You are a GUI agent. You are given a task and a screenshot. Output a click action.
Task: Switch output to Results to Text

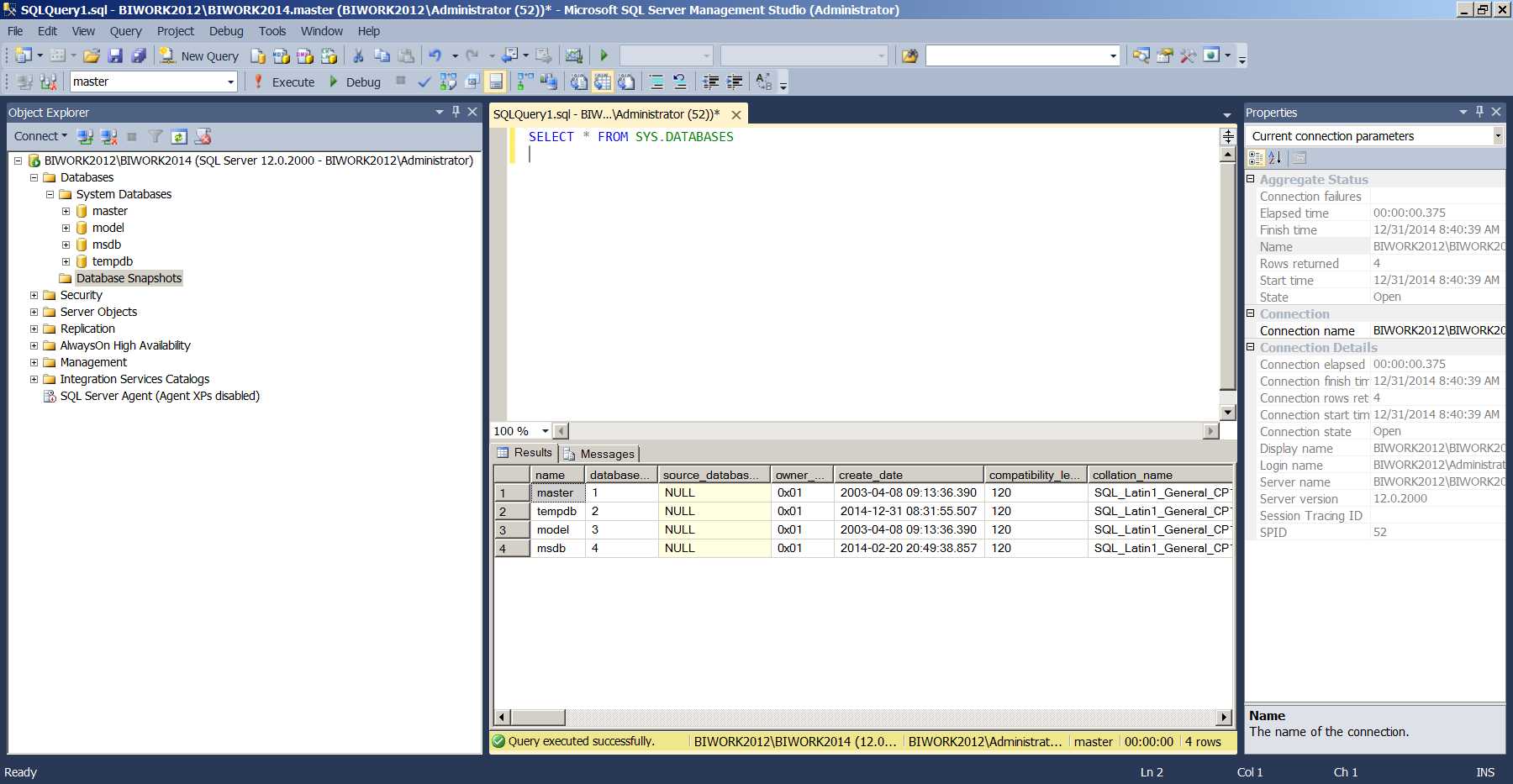(x=579, y=82)
